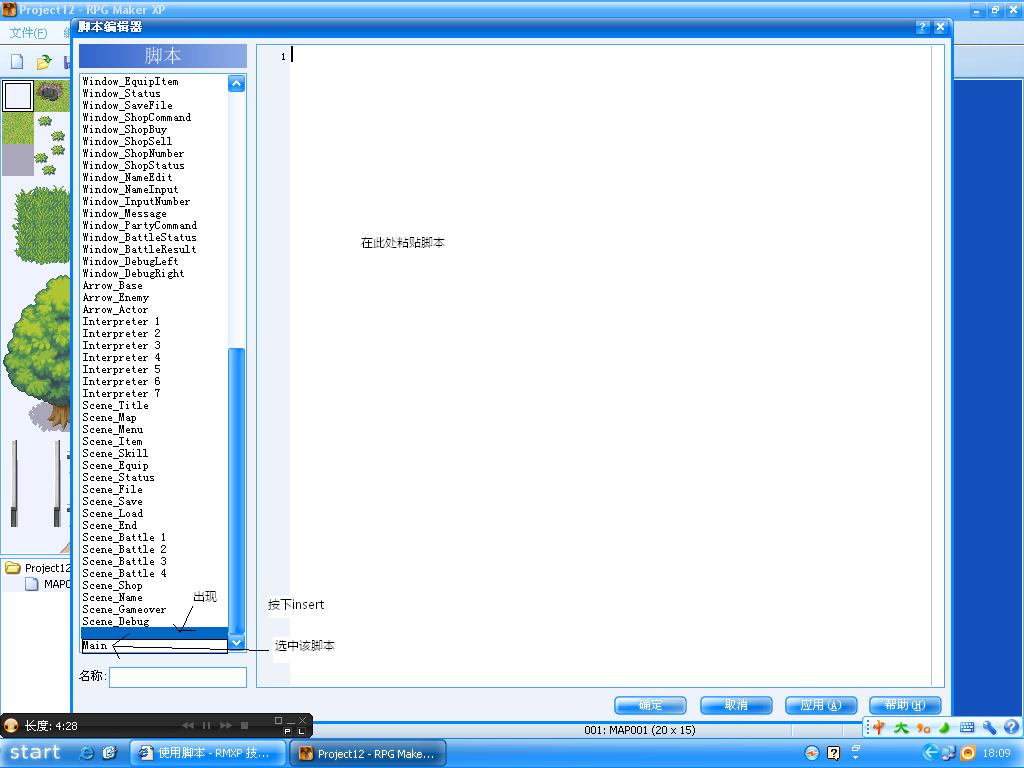
Task: Open the 文件(F) menu
Action: 28,33
